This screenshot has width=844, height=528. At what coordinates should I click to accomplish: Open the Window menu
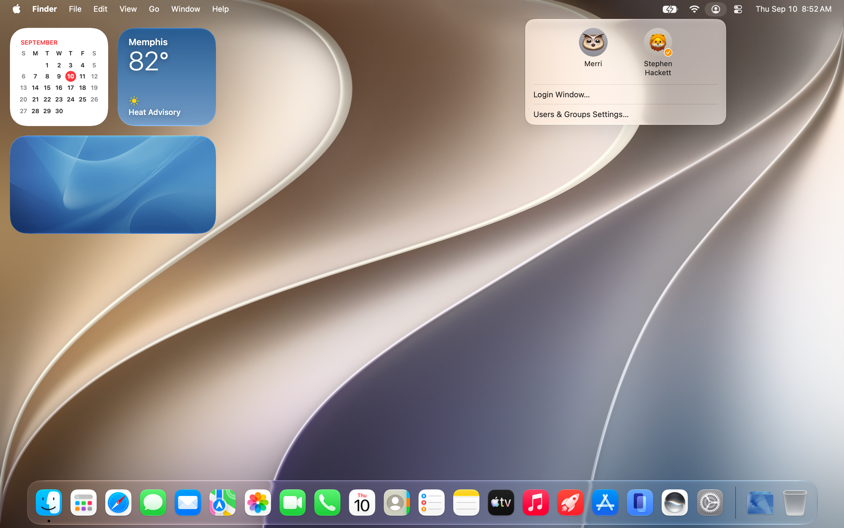pyautogui.click(x=185, y=9)
